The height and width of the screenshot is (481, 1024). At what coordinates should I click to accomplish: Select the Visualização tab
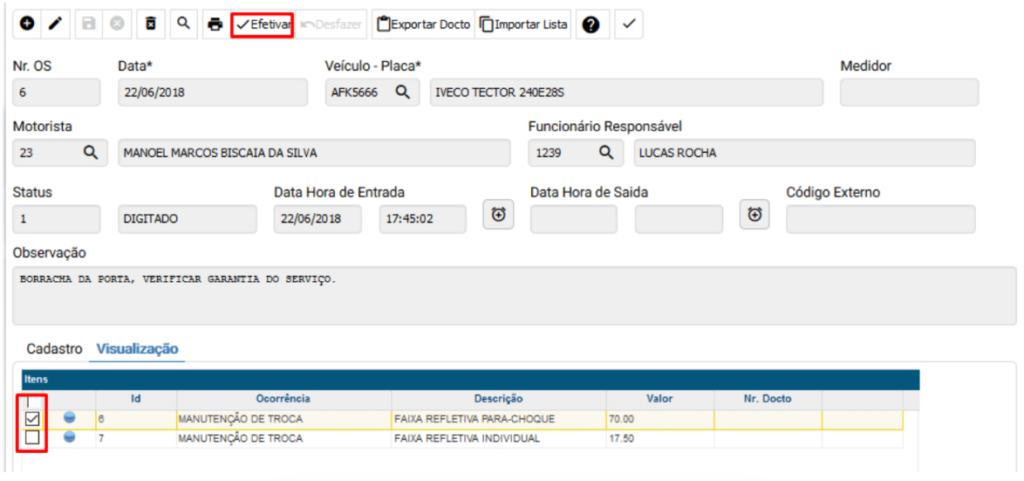tap(136, 349)
